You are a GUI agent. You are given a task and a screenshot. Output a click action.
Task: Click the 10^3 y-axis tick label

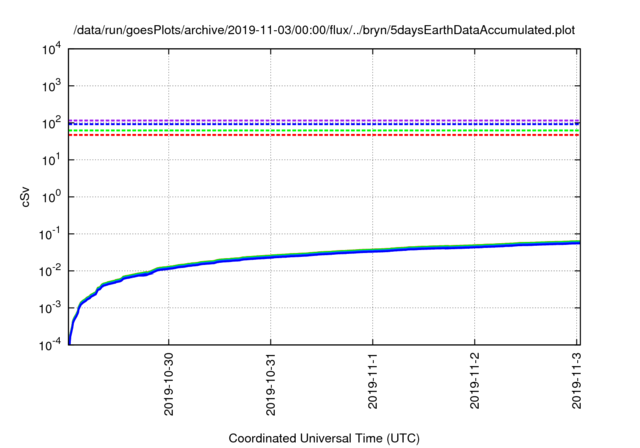[51, 86]
